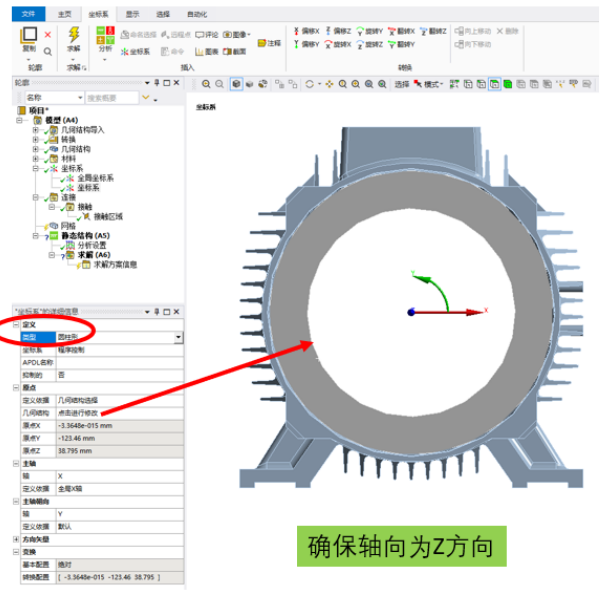Click 旋转X transform button

point(338,44)
